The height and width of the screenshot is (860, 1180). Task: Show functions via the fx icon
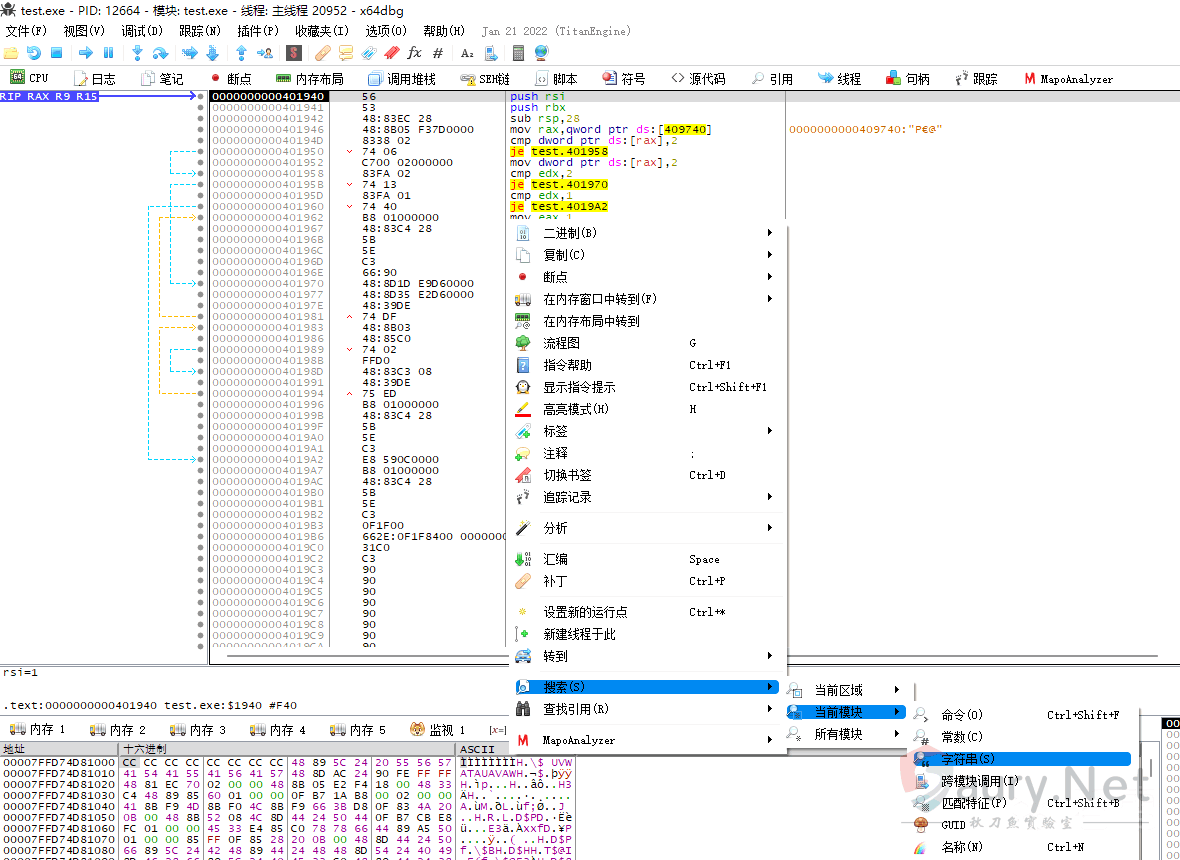point(414,53)
